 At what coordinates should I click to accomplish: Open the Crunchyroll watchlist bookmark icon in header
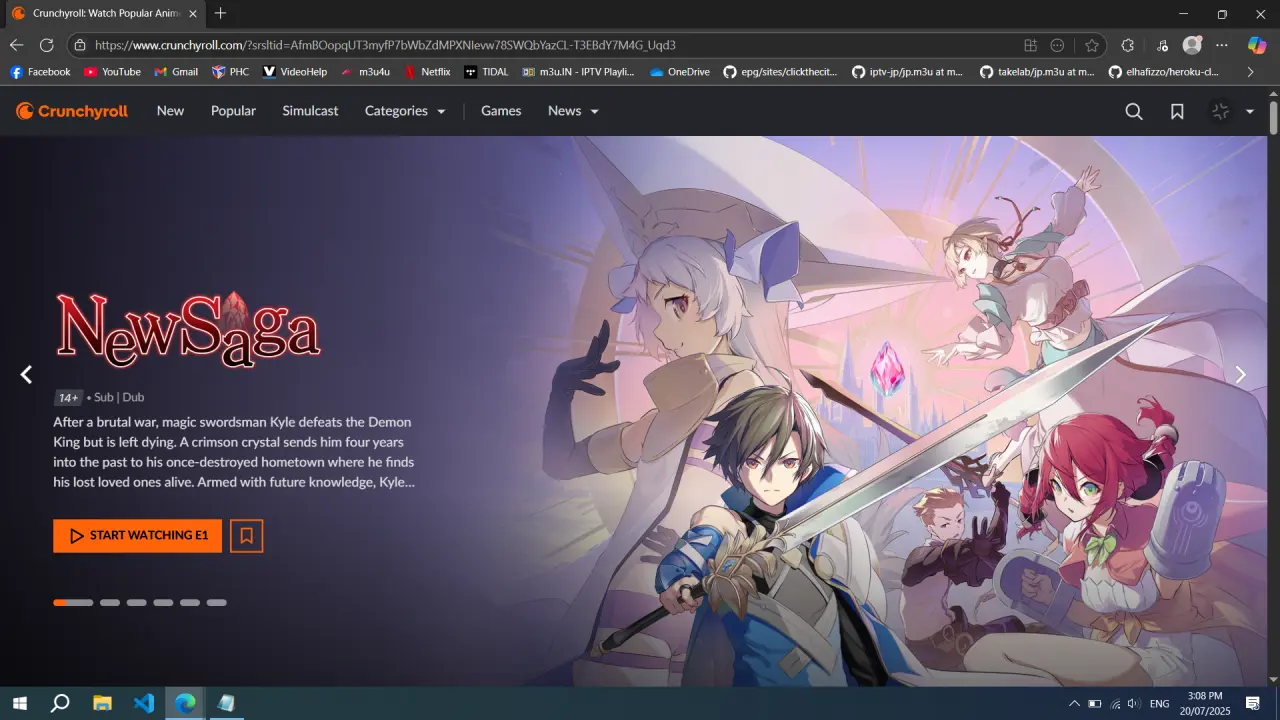coord(1177,111)
